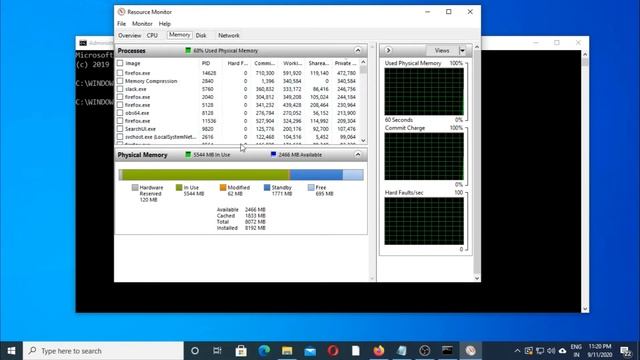The width and height of the screenshot is (640, 360).
Task: Click the In Use green legend swatch
Action: point(179,187)
